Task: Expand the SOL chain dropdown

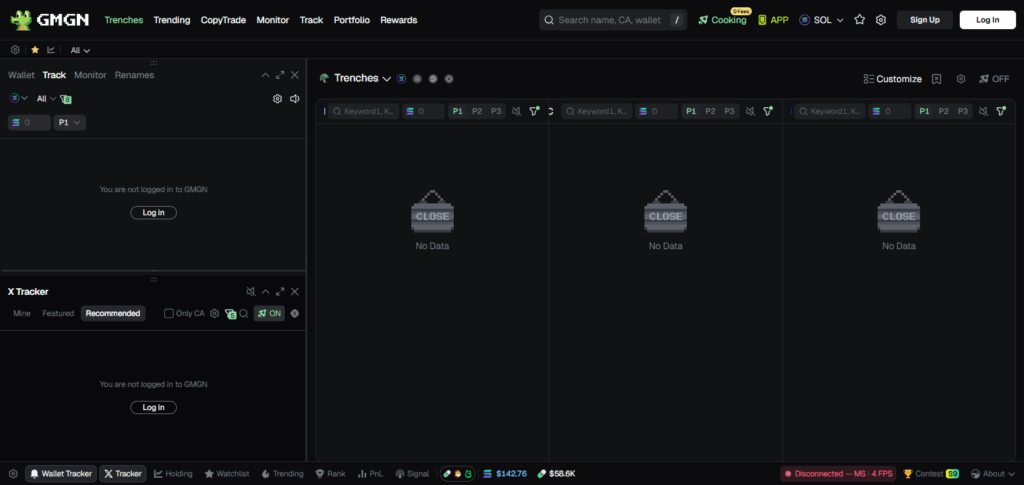Action: tap(821, 20)
